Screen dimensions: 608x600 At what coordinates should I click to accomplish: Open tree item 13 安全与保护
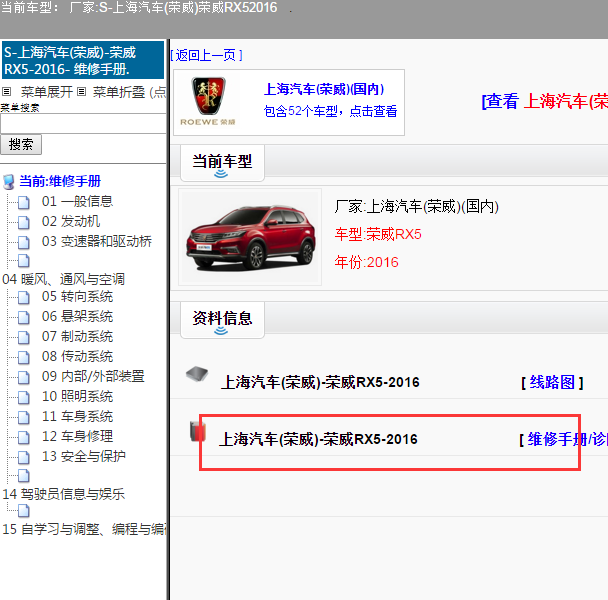[x=84, y=456]
